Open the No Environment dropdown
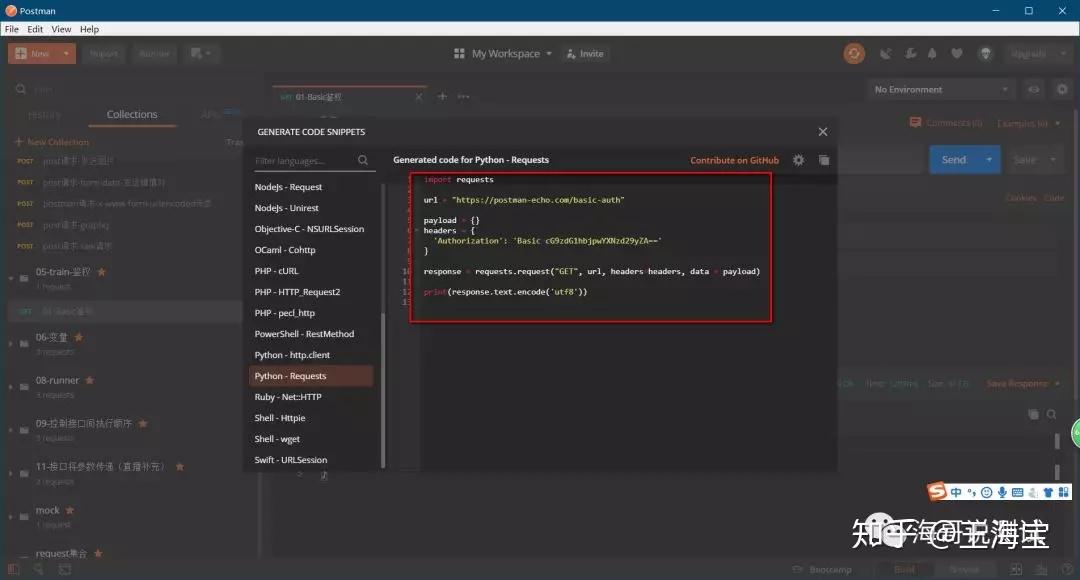1080x580 pixels. click(942, 90)
